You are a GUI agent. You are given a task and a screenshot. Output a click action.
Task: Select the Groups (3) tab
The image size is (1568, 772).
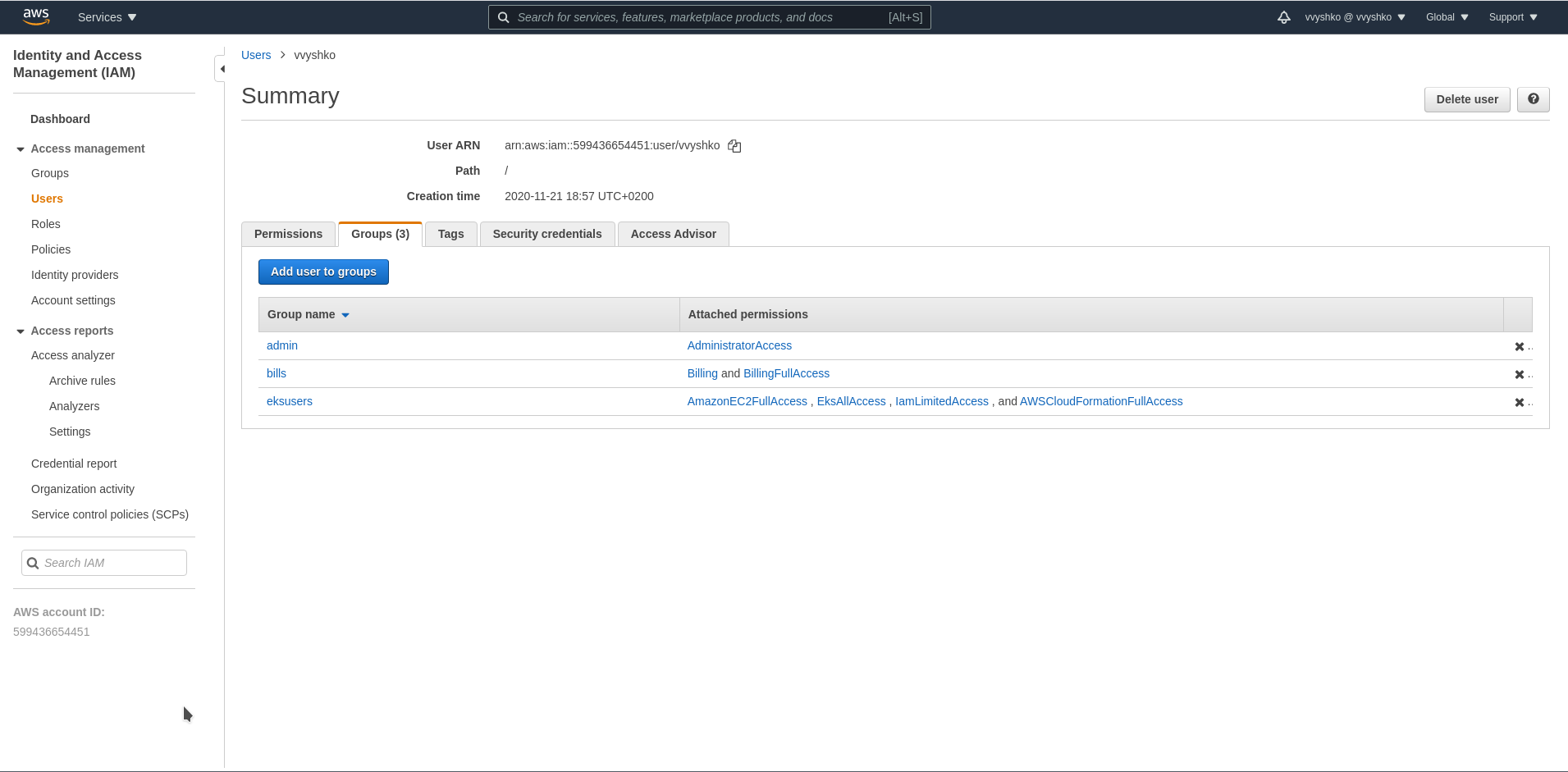point(380,234)
